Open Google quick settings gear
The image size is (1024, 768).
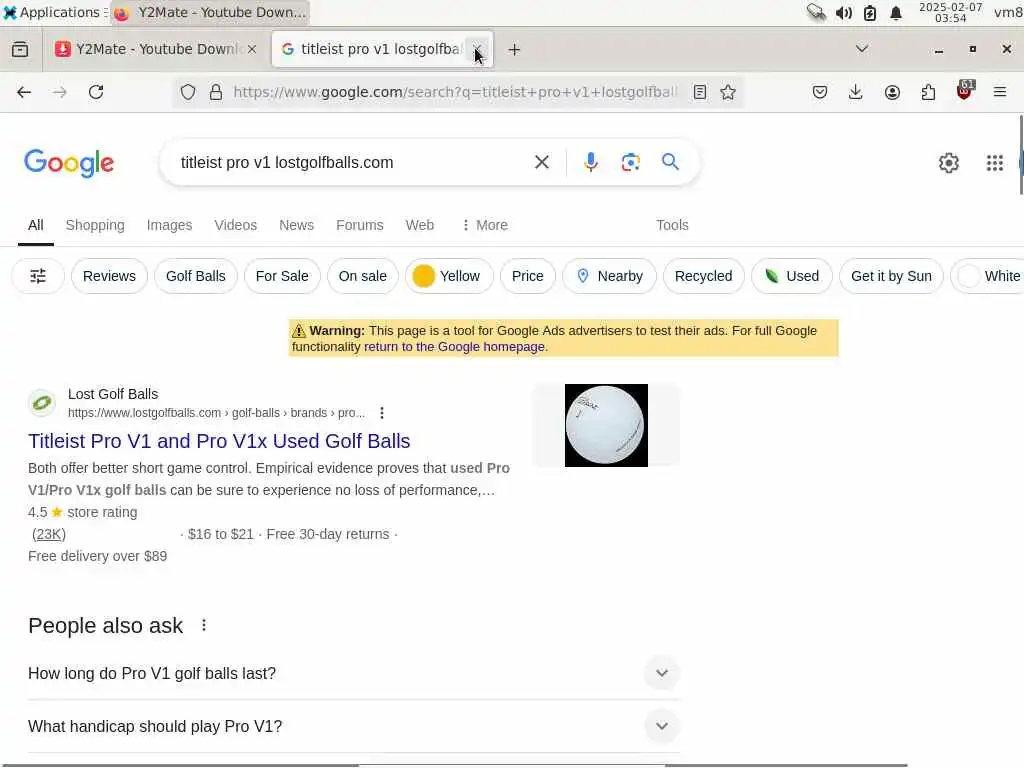948,163
